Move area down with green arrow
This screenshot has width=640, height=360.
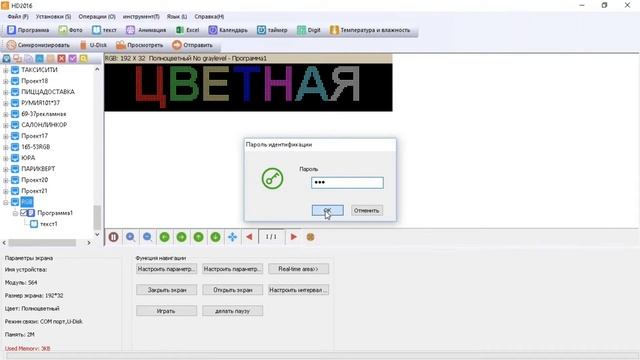click(x=216, y=237)
